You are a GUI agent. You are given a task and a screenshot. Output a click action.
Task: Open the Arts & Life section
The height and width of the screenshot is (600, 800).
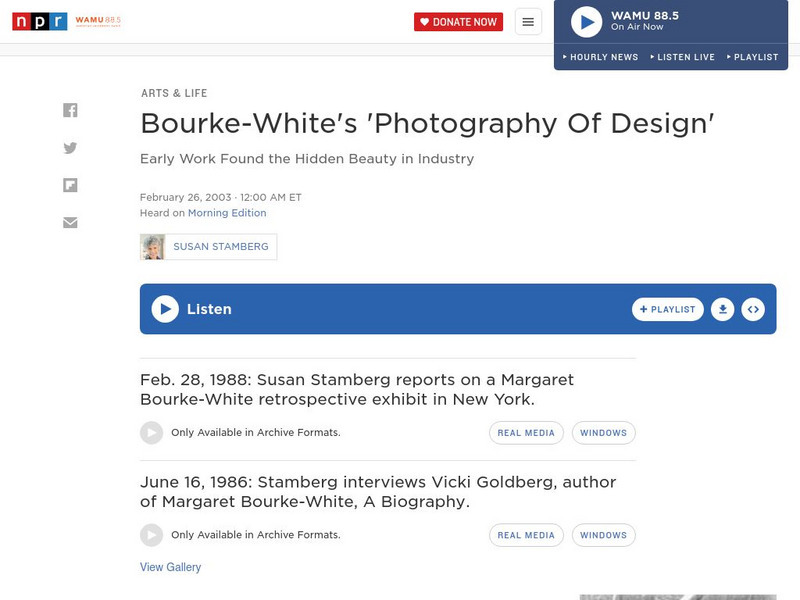[174, 93]
